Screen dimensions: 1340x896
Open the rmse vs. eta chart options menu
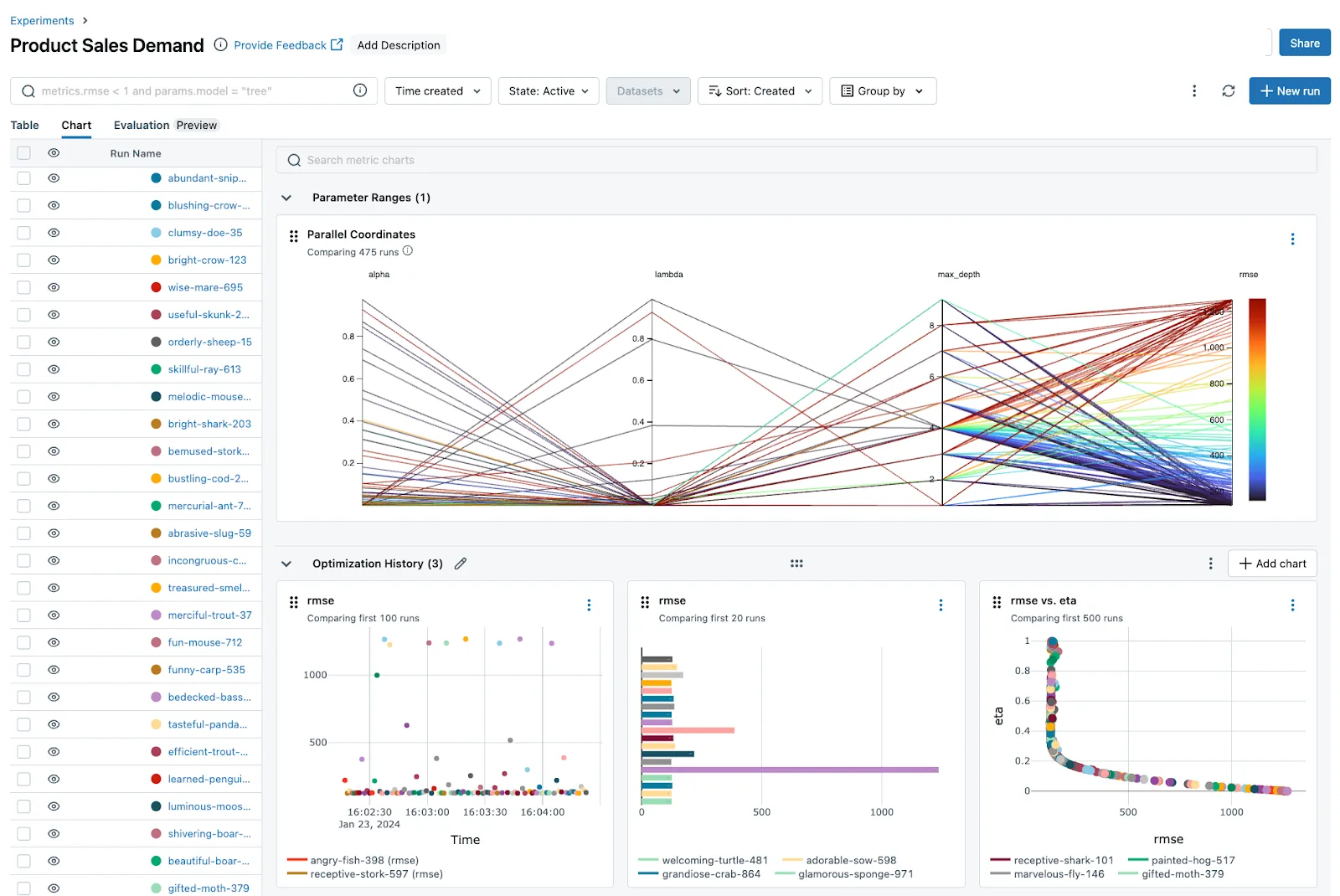[x=1292, y=604]
